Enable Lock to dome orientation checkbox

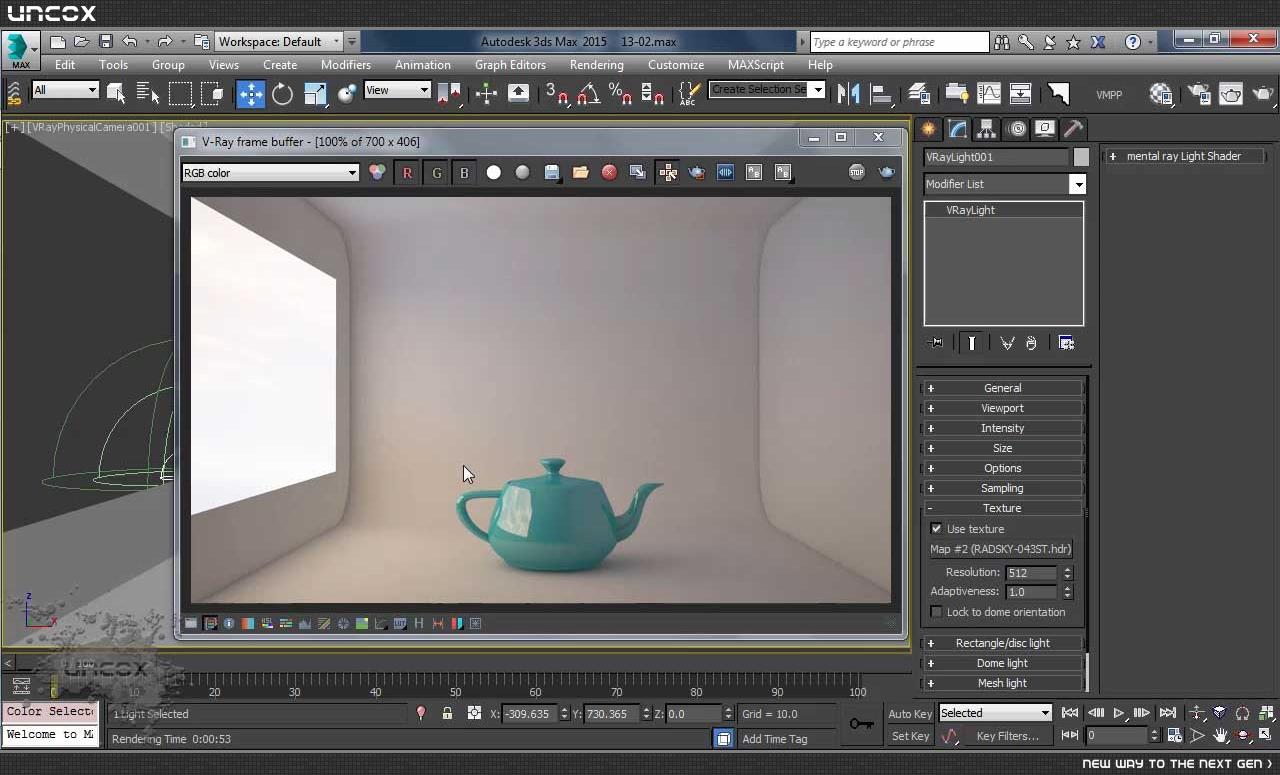pyautogui.click(x=936, y=612)
